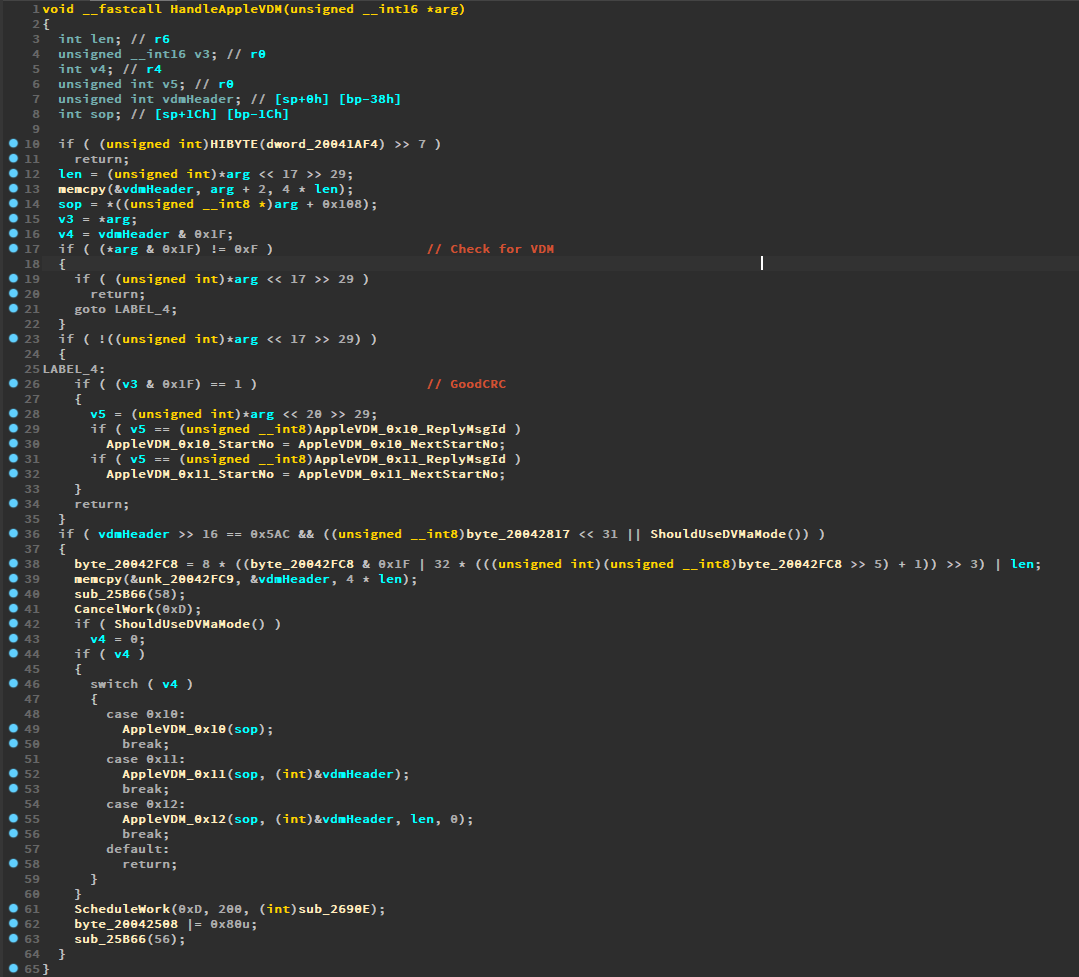Toggle breakpoint dot on closing line 65
This screenshot has height=977, width=1079.
(x=13, y=968)
